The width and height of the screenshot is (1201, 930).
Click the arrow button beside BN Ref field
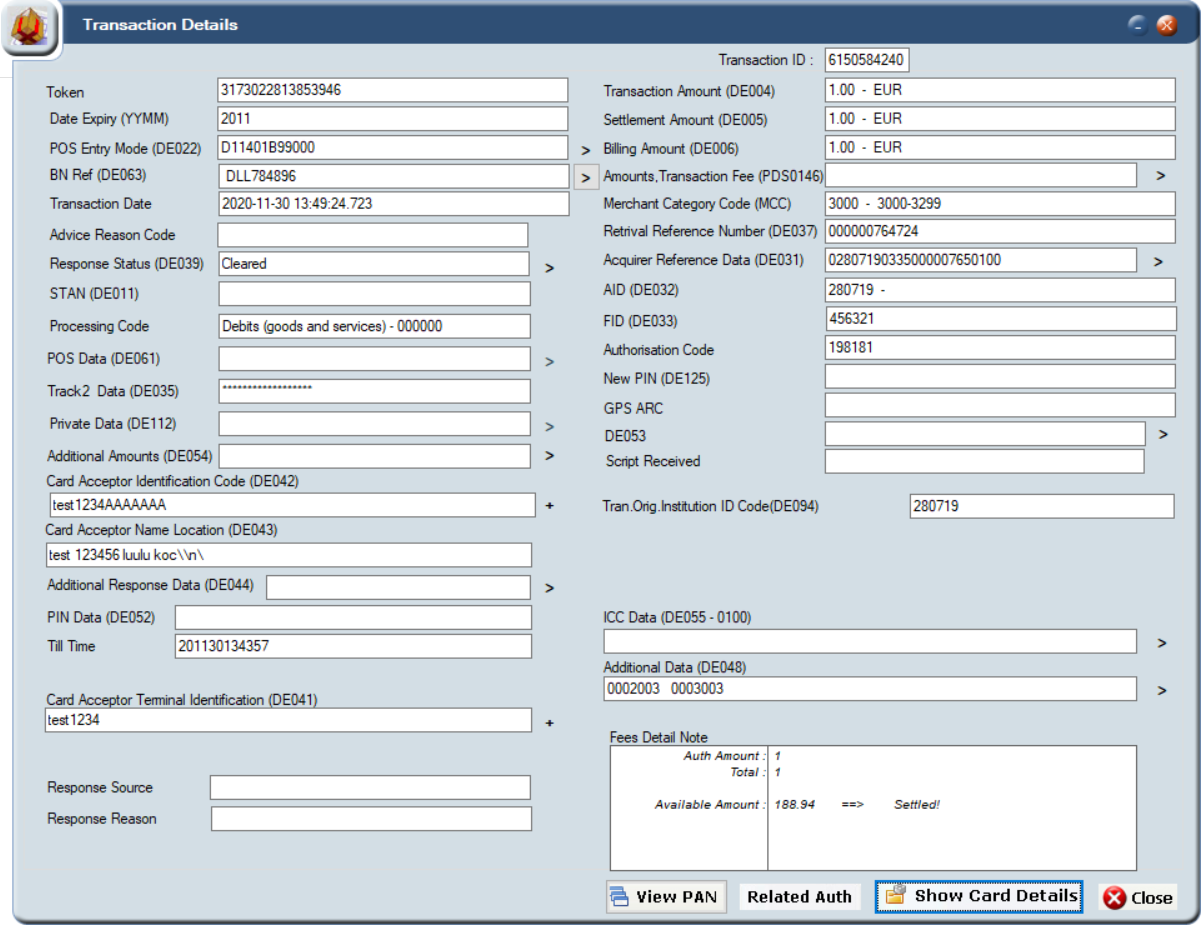pyautogui.click(x=587, y=178)
